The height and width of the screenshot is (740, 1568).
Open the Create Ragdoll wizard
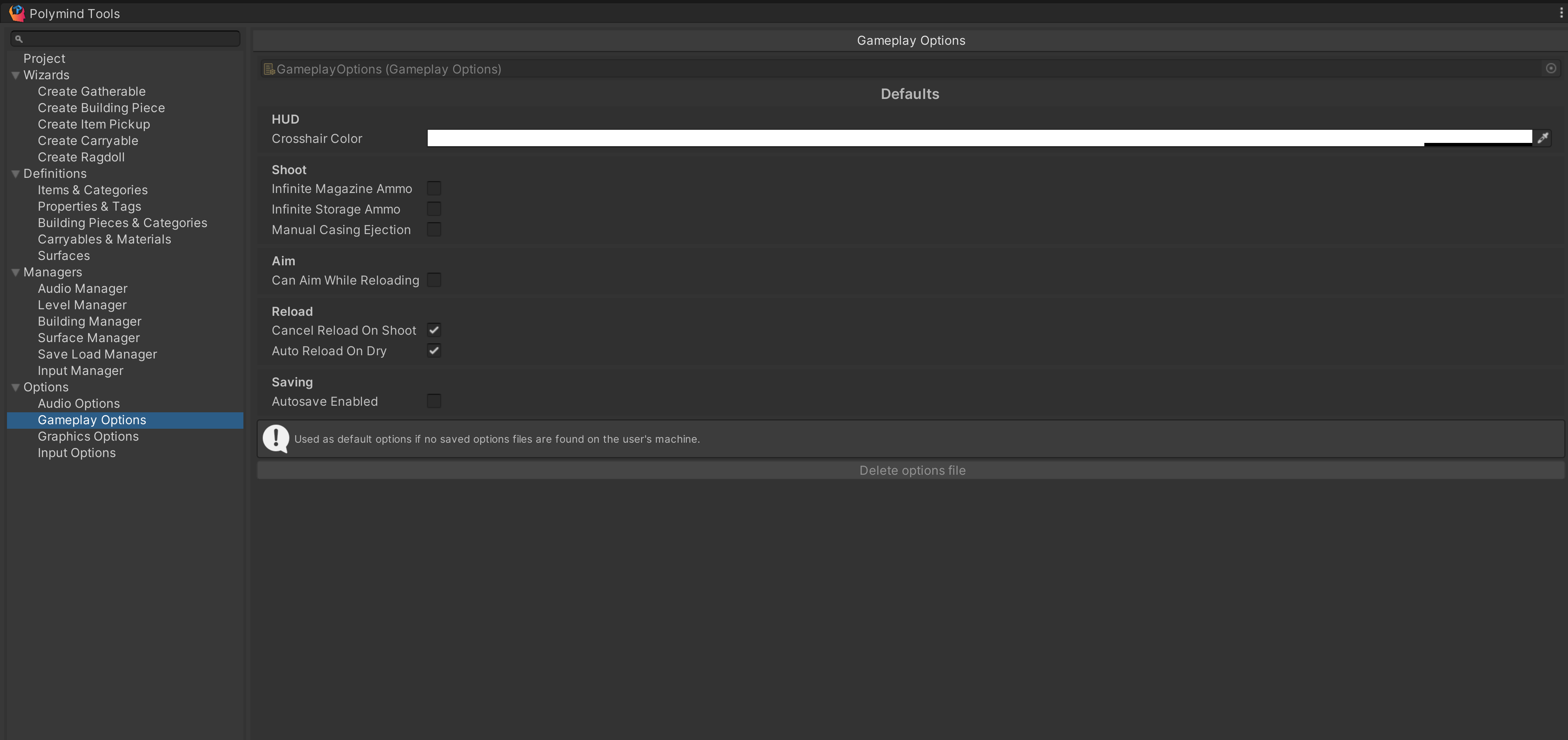pos(81,157)
